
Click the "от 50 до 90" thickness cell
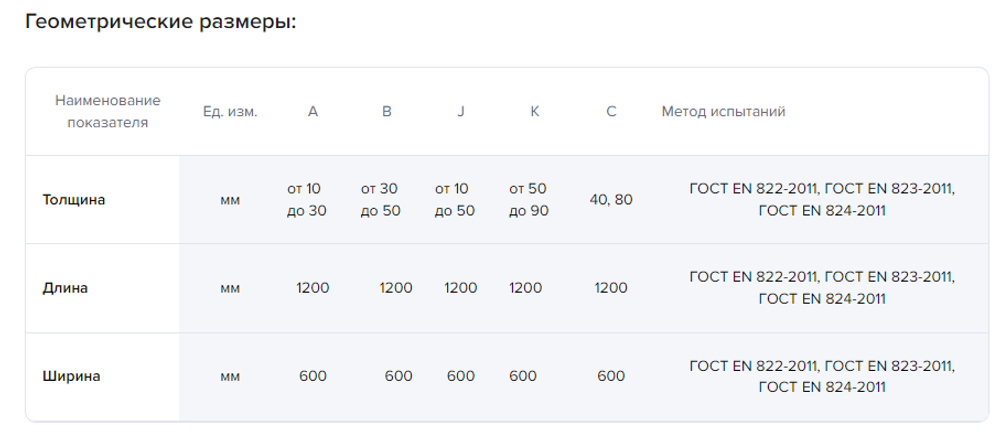click(x=528, y=199)
